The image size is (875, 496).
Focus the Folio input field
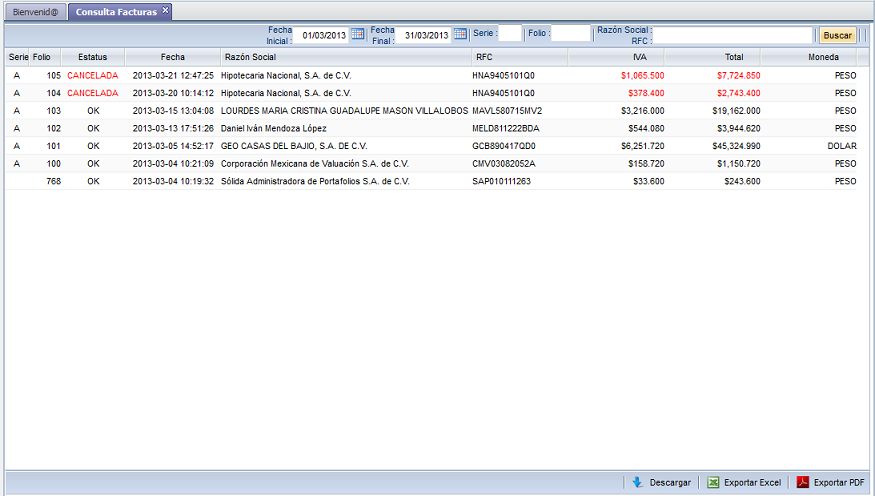click(571, 34)
